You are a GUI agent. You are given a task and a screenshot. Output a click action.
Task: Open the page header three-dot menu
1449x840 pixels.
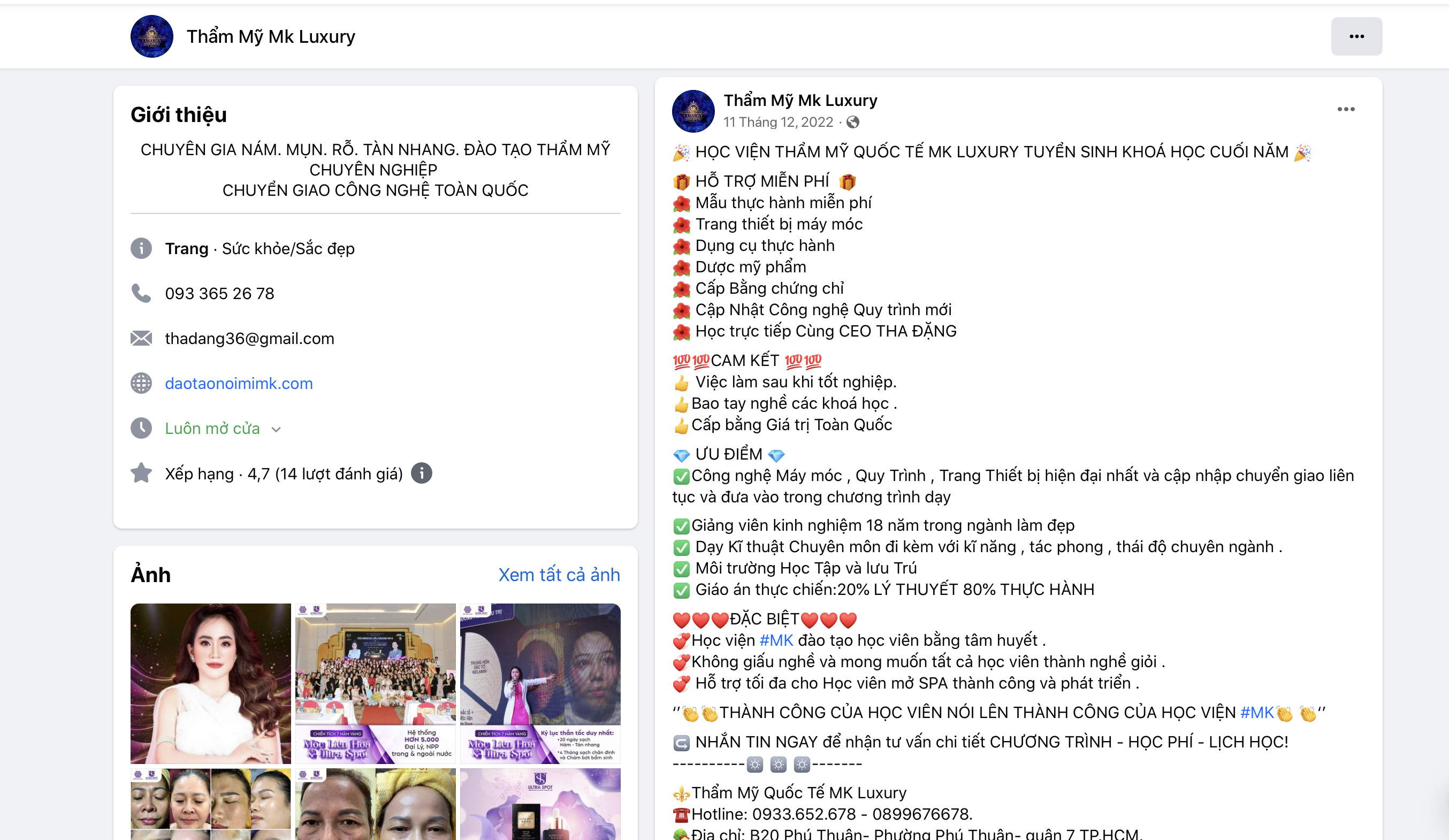[1356, 36]
